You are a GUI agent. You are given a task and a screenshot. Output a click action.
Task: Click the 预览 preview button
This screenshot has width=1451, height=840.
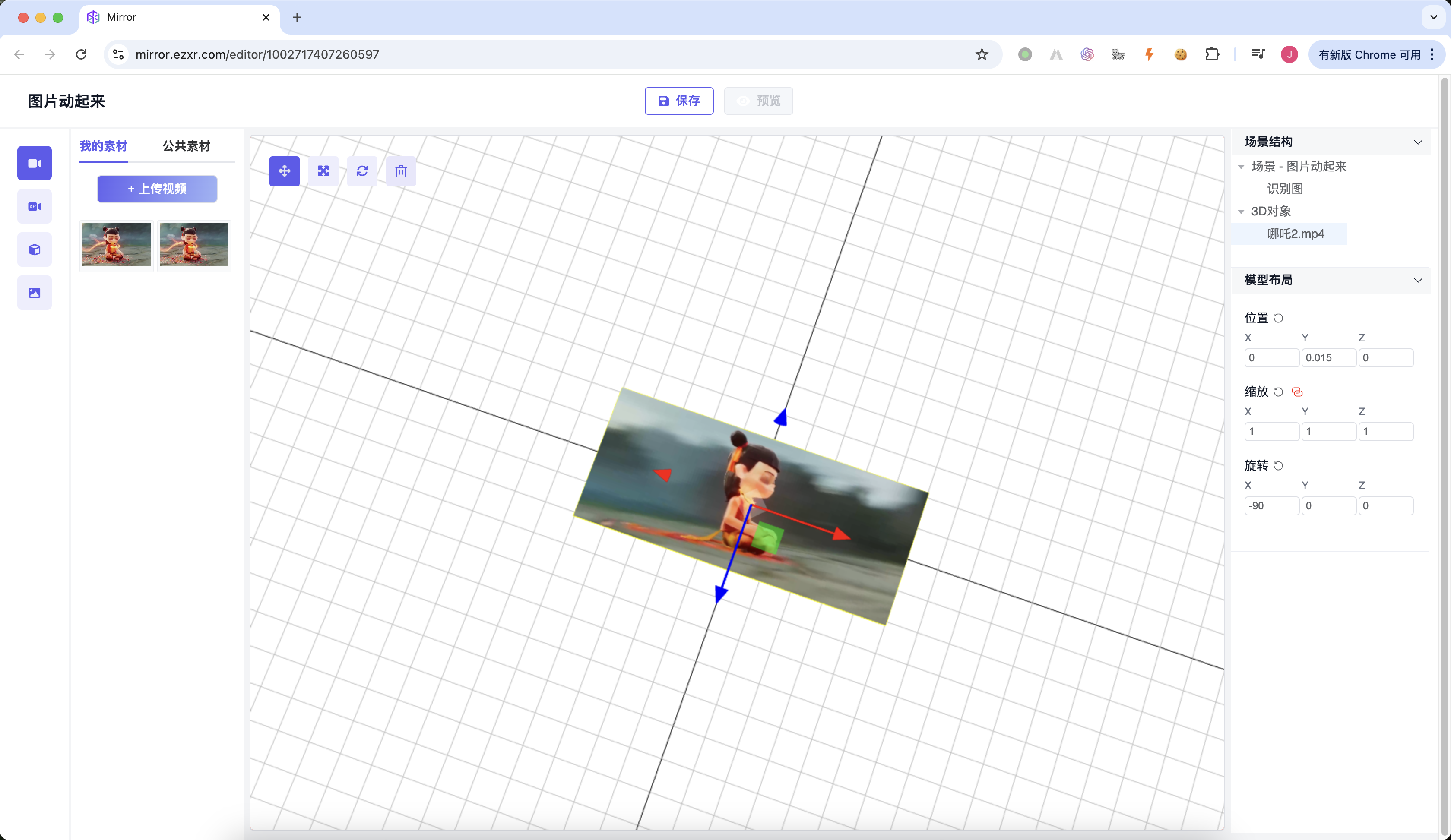758,101
